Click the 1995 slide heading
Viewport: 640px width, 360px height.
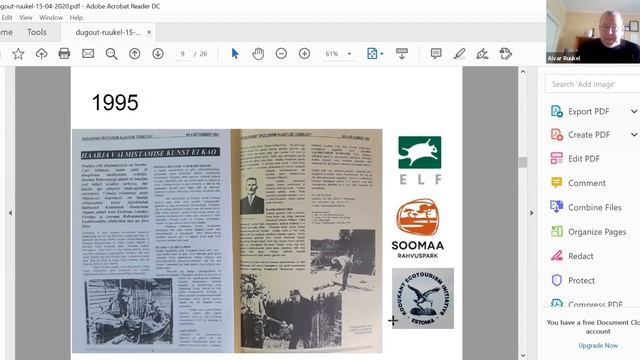click(115, 102)
